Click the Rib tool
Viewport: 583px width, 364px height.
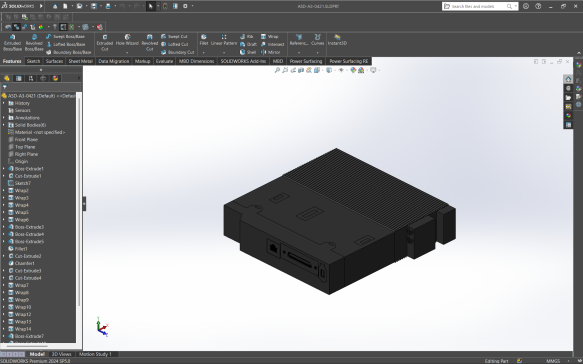coord(247,36)
